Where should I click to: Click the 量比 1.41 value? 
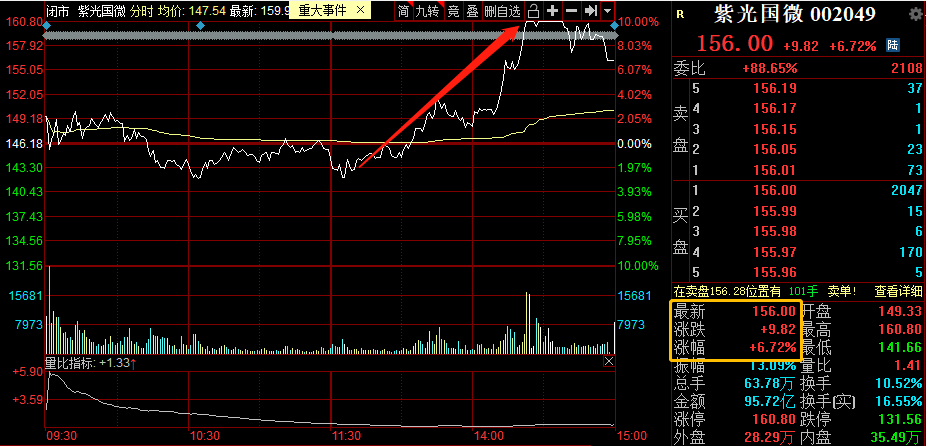908,365
